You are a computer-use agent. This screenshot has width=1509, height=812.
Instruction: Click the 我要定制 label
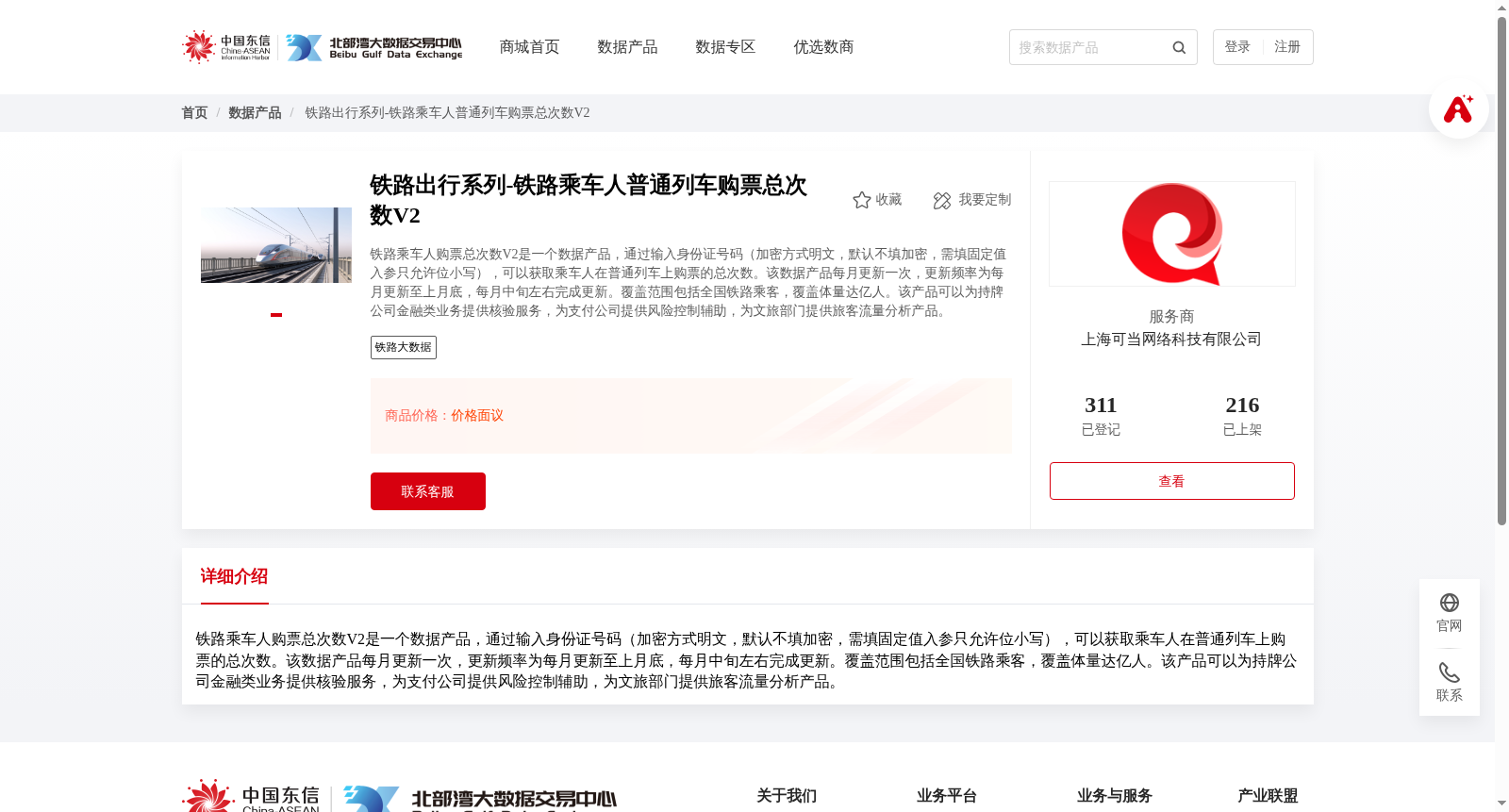pos(985,200)
